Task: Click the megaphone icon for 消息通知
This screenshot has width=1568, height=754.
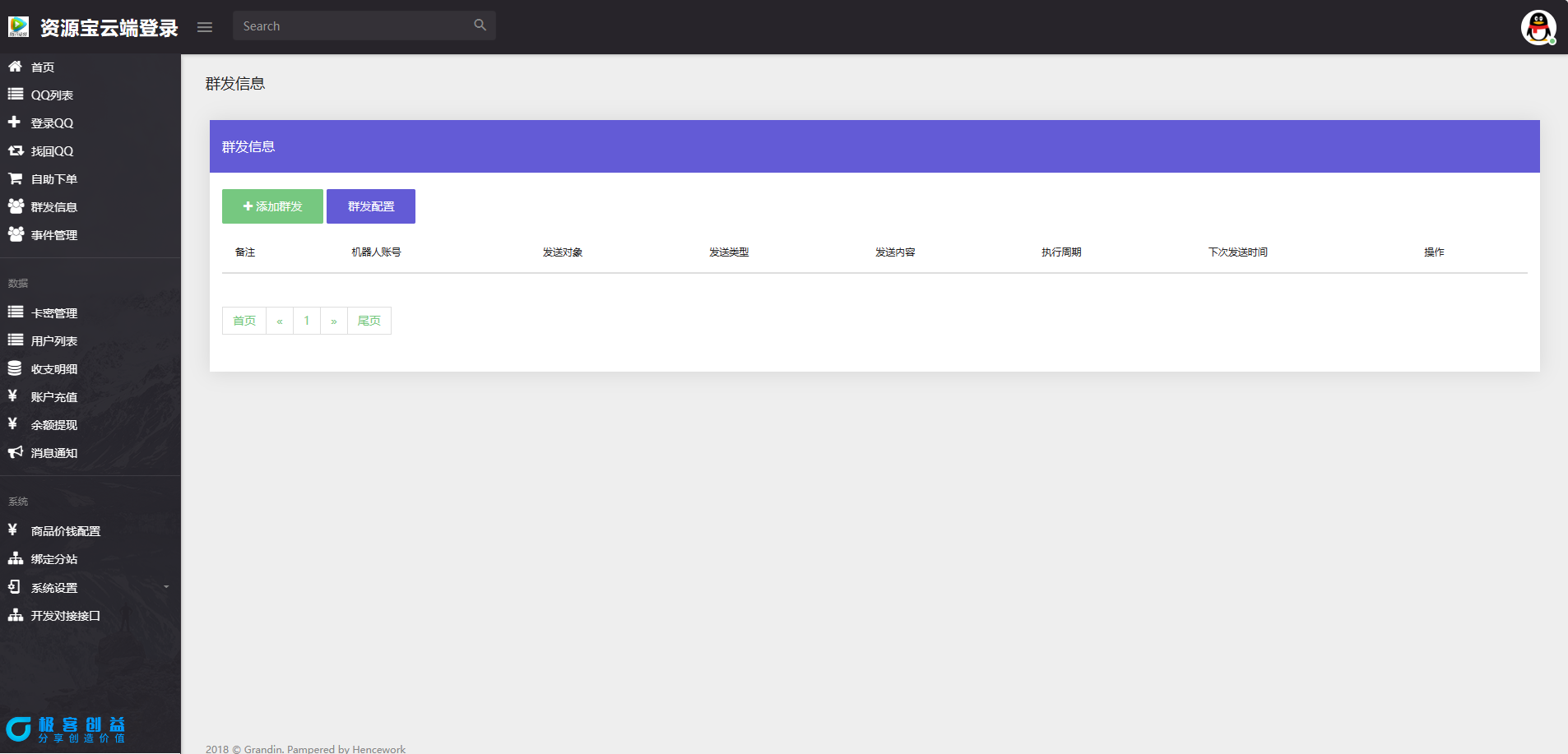Action: pos(15,452)
